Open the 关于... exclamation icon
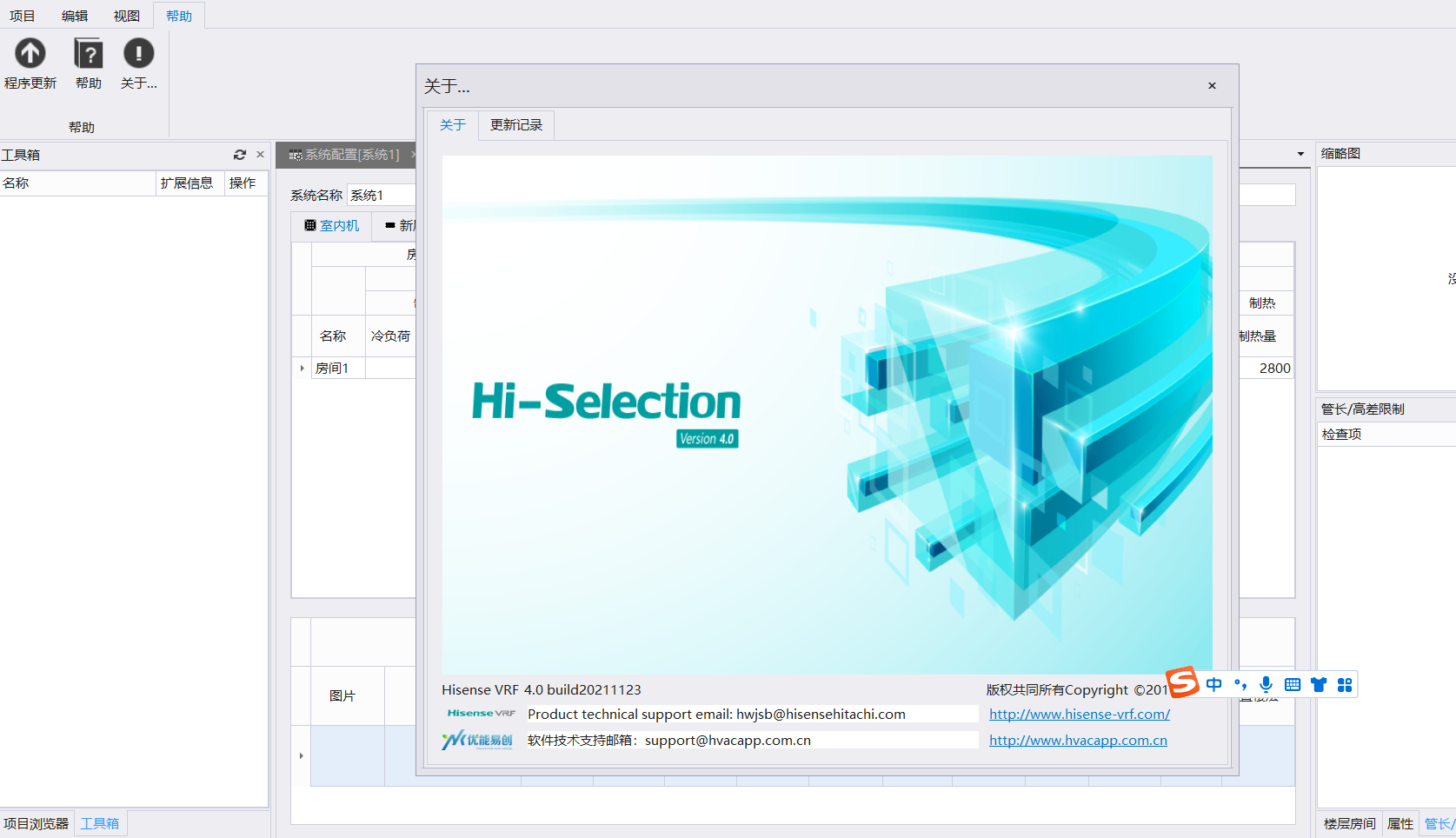Image resolution: width=1456 pixels, height=838 pixels. 139,54
